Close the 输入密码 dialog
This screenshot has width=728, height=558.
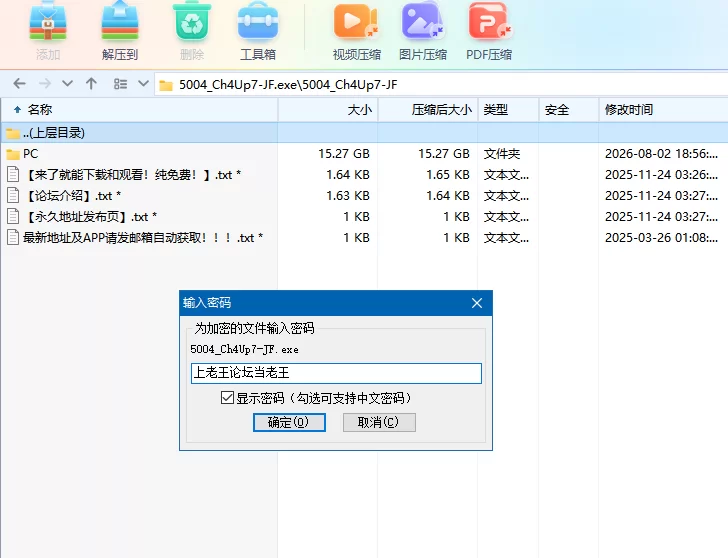pos(477,303)
